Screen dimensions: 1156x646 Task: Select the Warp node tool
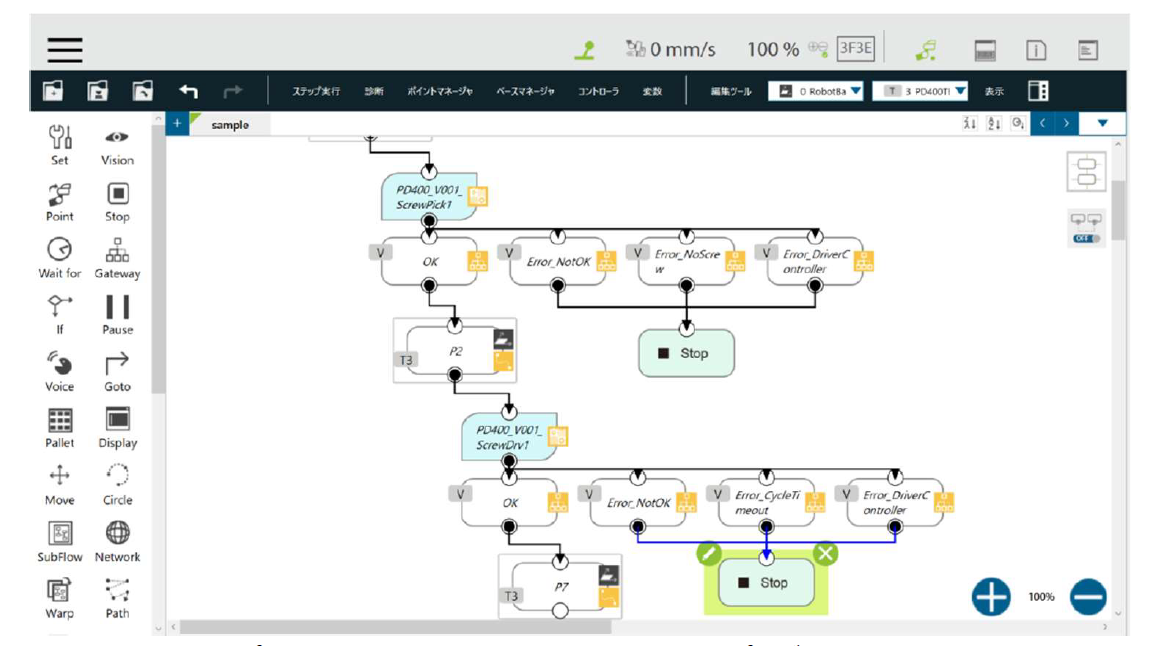[x=60, y=599]
